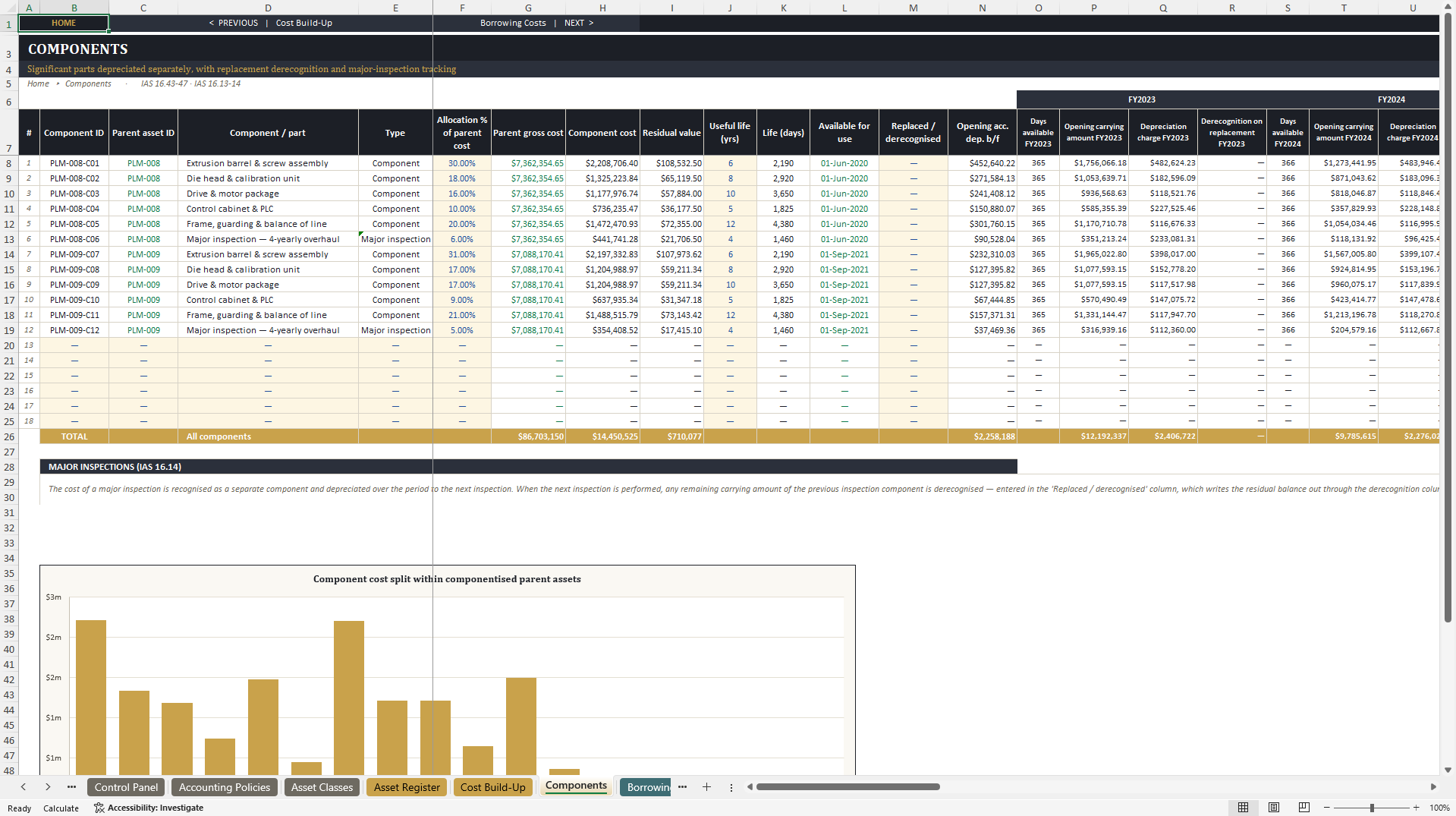
Task: Zoom out with minus button
Action: [x=1327, y=808]
